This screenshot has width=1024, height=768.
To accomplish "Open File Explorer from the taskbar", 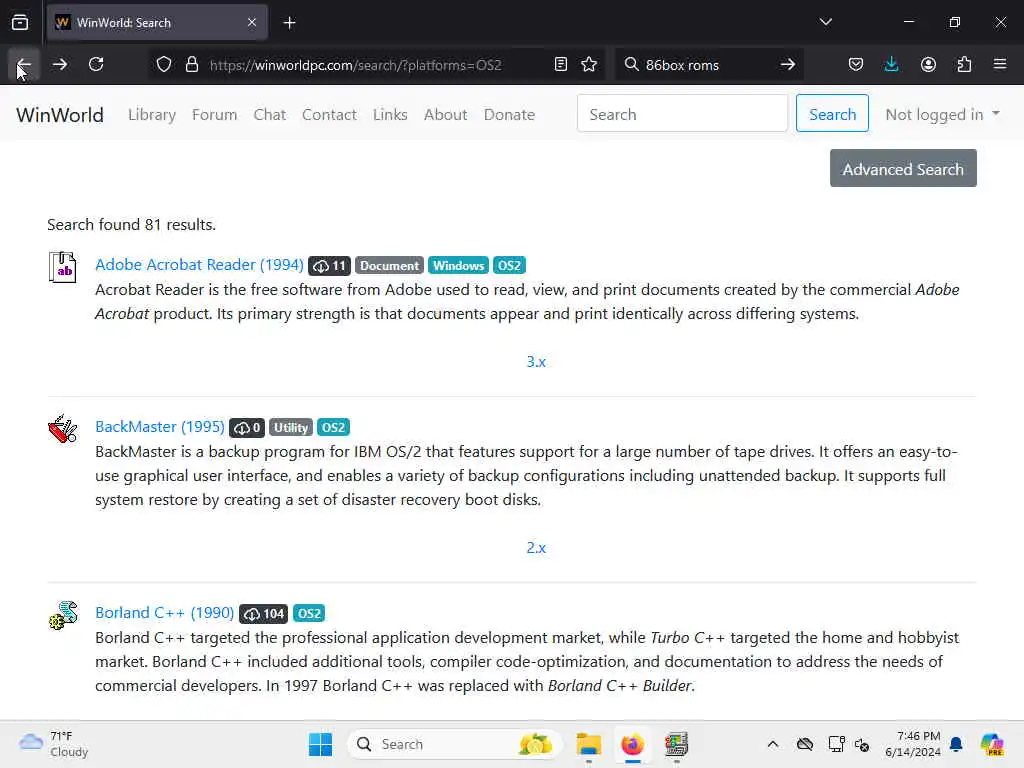I will (588, 744).
